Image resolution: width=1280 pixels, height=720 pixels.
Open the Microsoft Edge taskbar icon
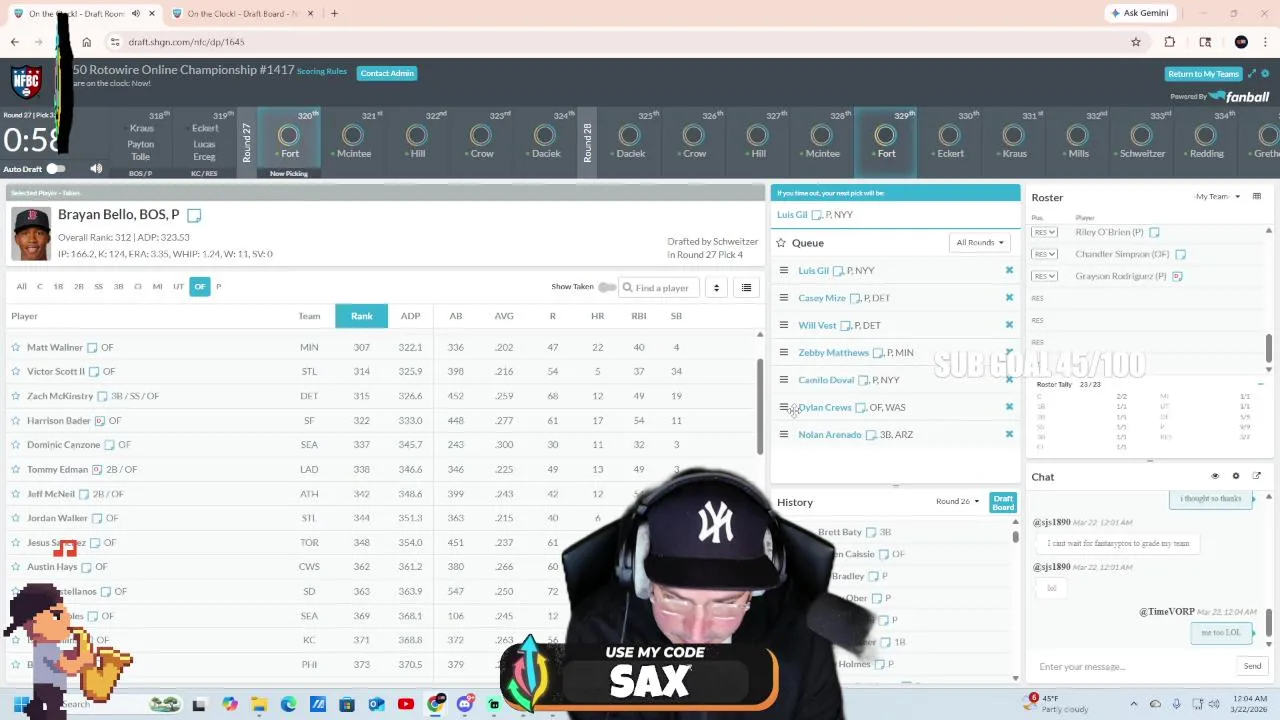tap(288, 705)
